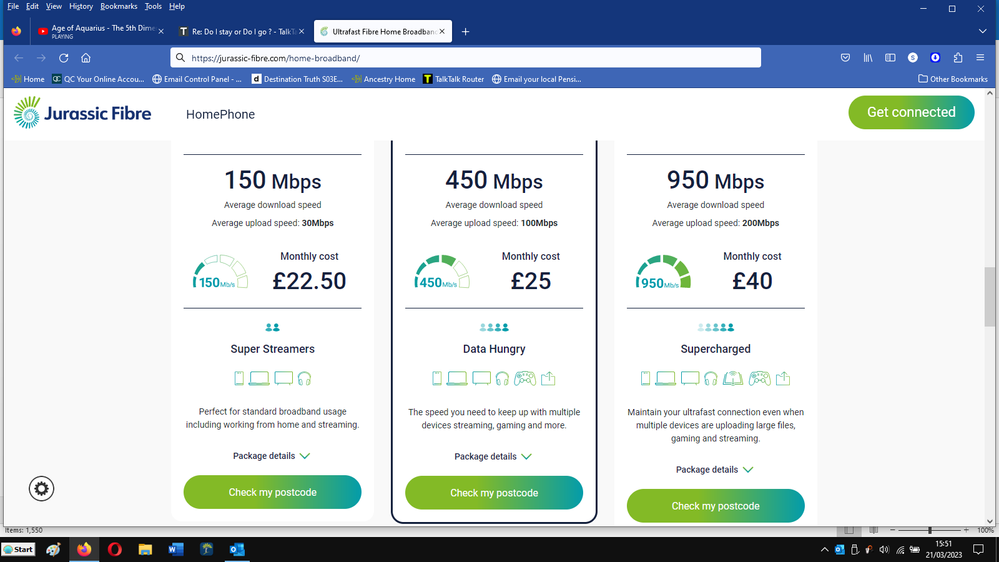Open the Windows notification center
Screen dimensions: 999x562
tap(979, 549)
